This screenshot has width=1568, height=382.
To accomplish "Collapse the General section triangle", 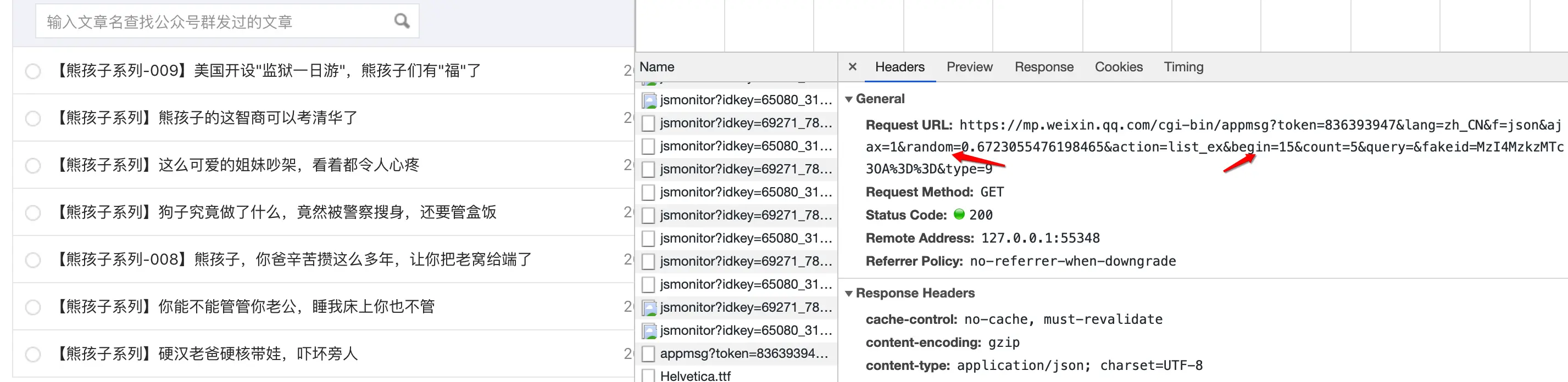I will click(x=848, y=99).
